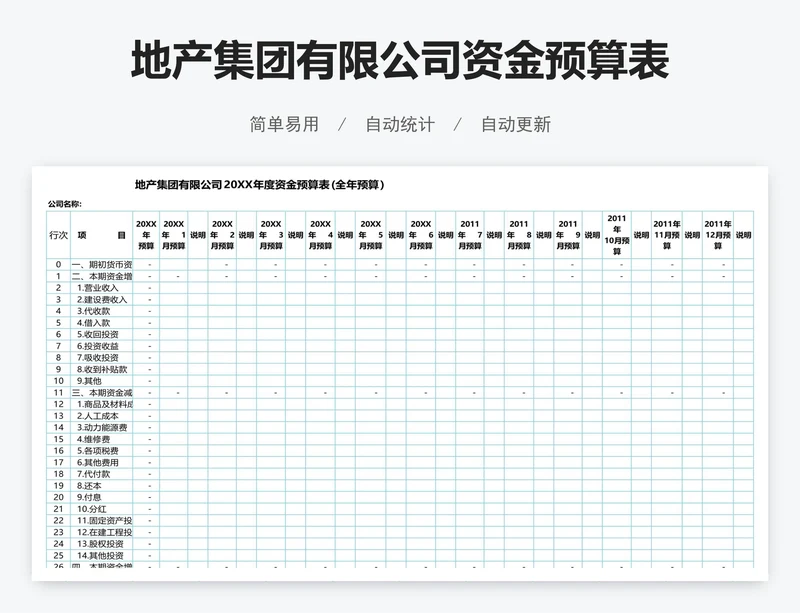Viewport: 800px width, 613px height.
Task: Select the 2011年10月预算 column header
Action: (x=616, y=235)
